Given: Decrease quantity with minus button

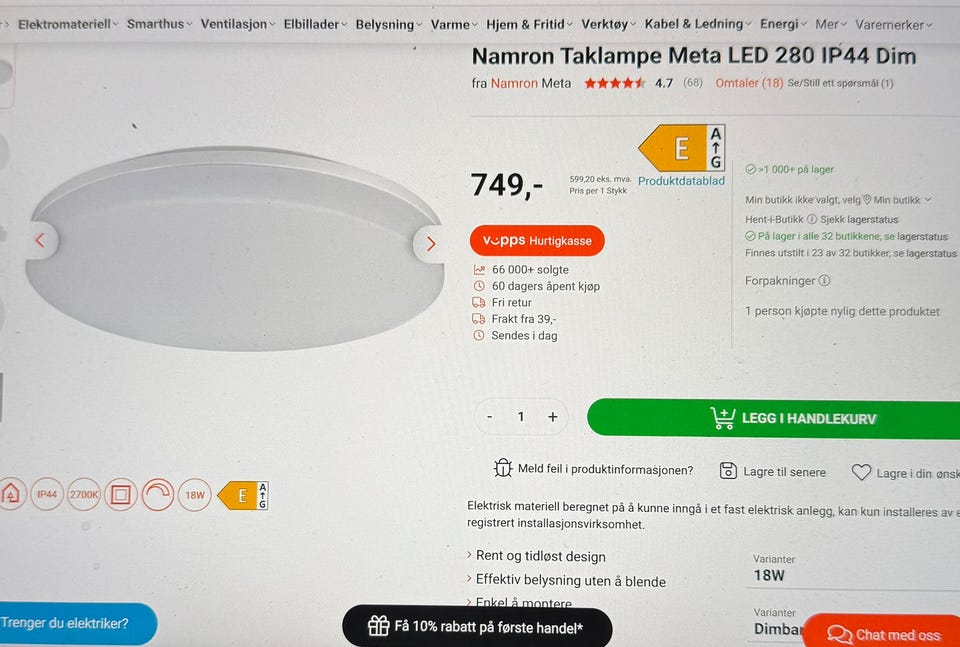Looking at the screenshot, I should [x=490, y=417].
